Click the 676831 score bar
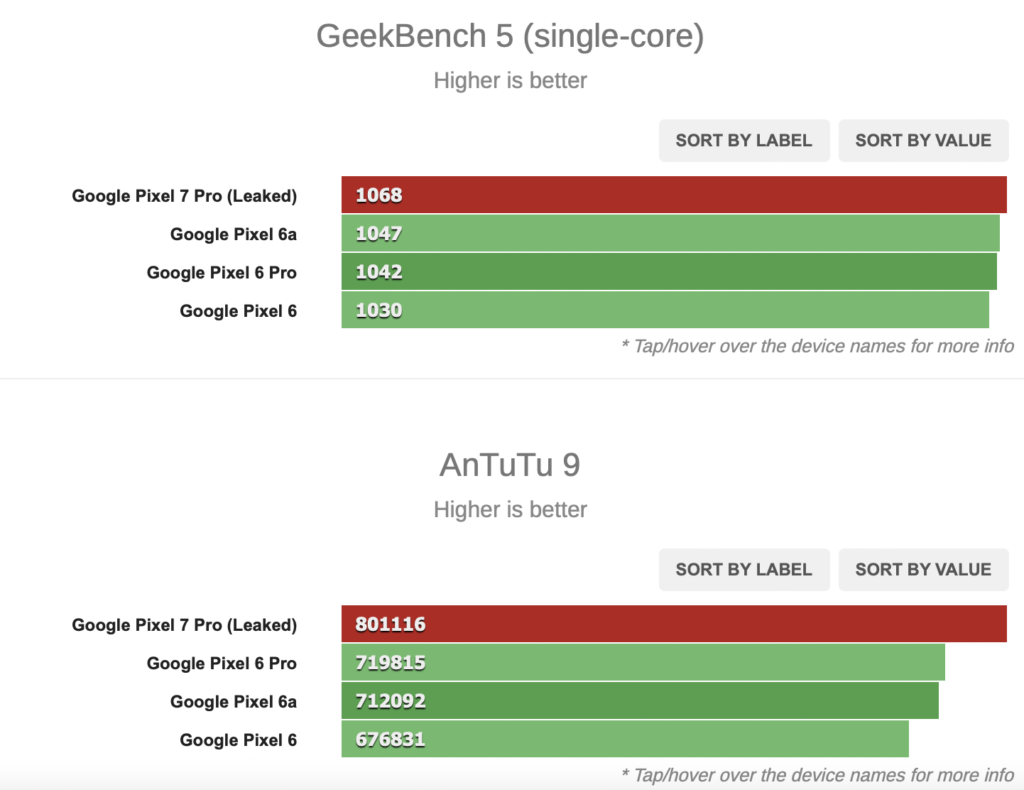Viewport: 1024px width, 790px height. tap(625, 739)
